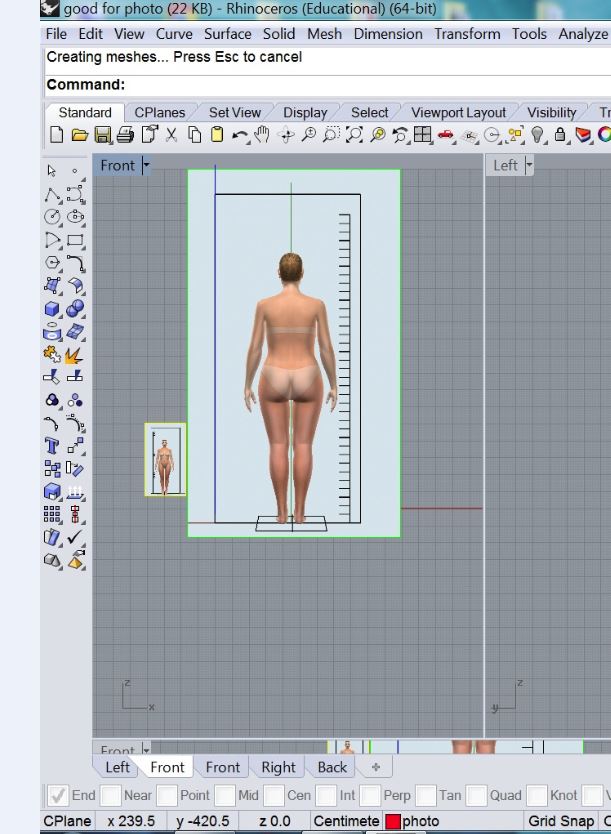This screenshot has height=834, width=611.
Task: Enable the Mid osnap checkbox
Action: click(x=224, y=796)
